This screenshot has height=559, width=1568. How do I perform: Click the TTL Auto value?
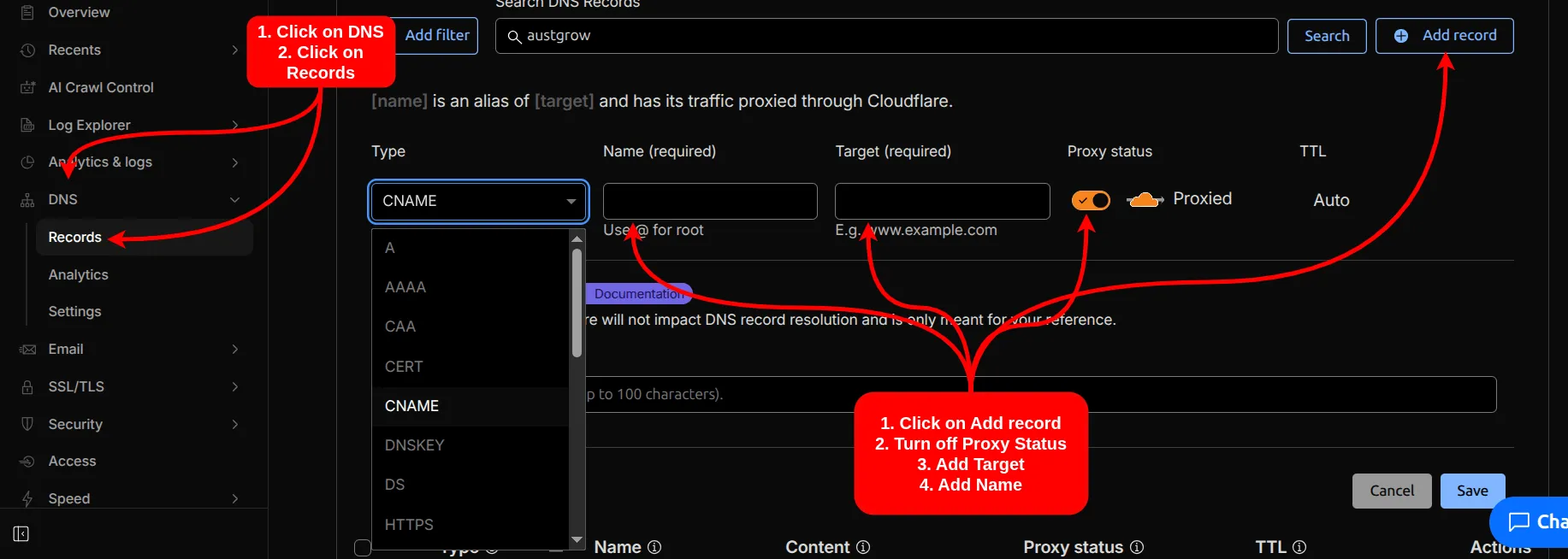(1331, 200)
